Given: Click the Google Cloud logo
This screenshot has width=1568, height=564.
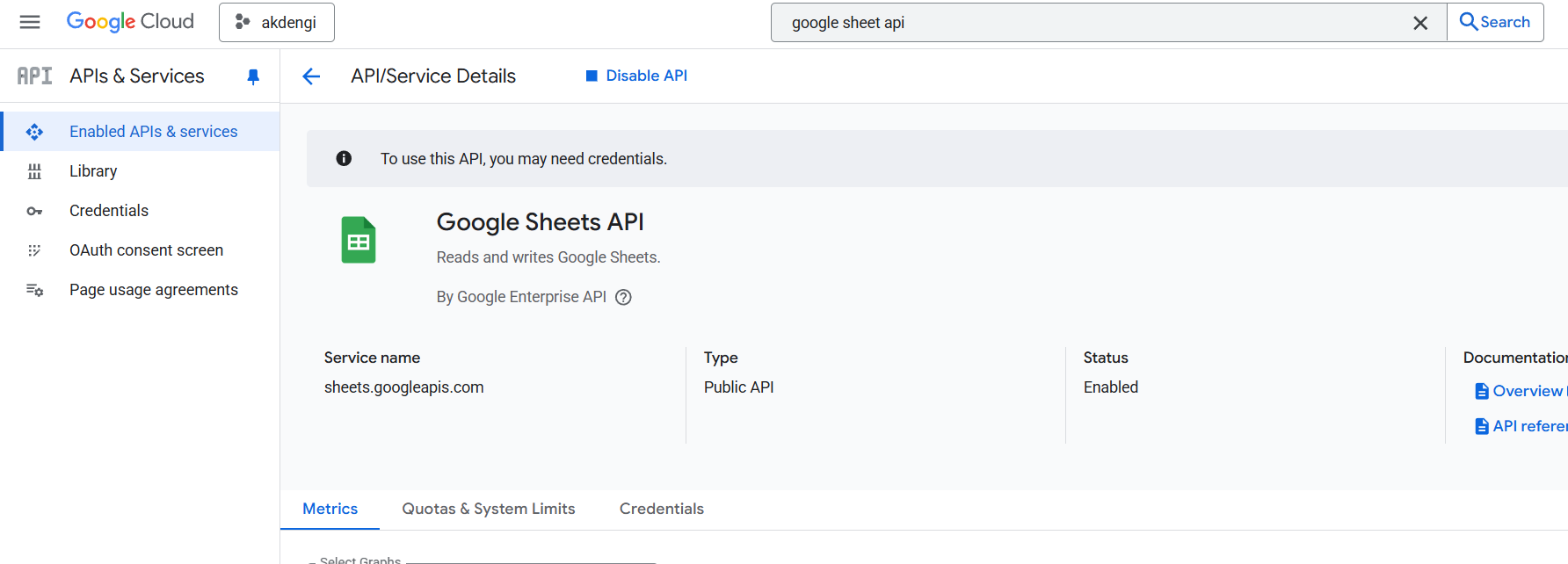Looking at the screenshot, I should point(130,22).
